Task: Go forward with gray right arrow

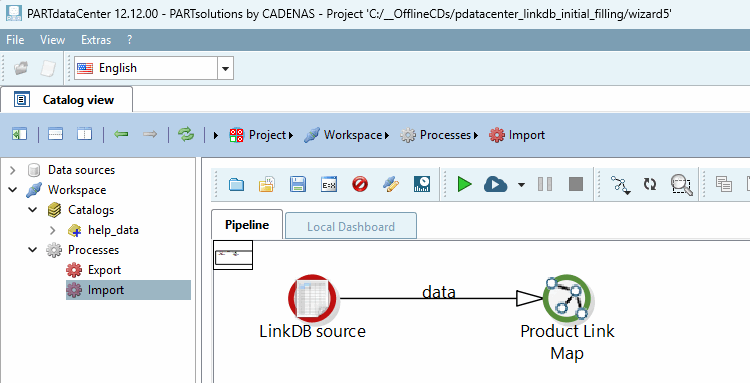Action: coord(150,135)
